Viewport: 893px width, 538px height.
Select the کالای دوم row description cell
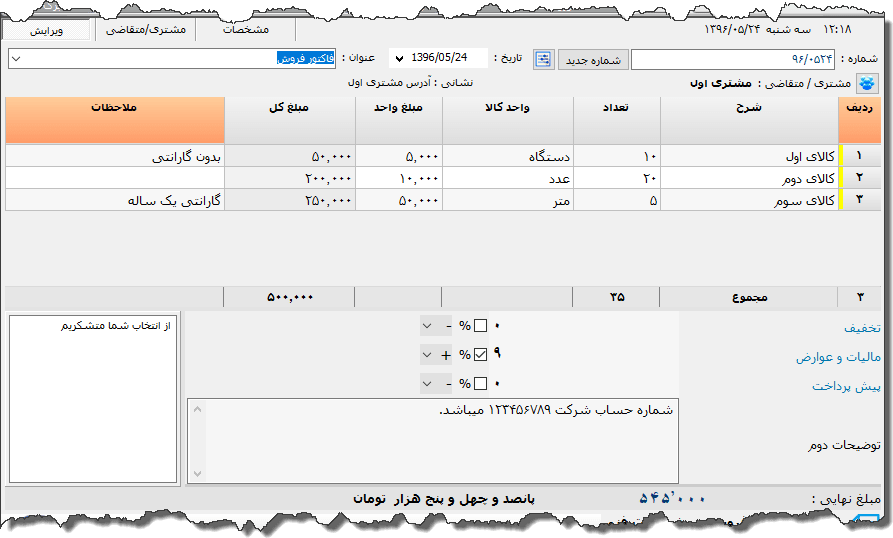point(748,178)
